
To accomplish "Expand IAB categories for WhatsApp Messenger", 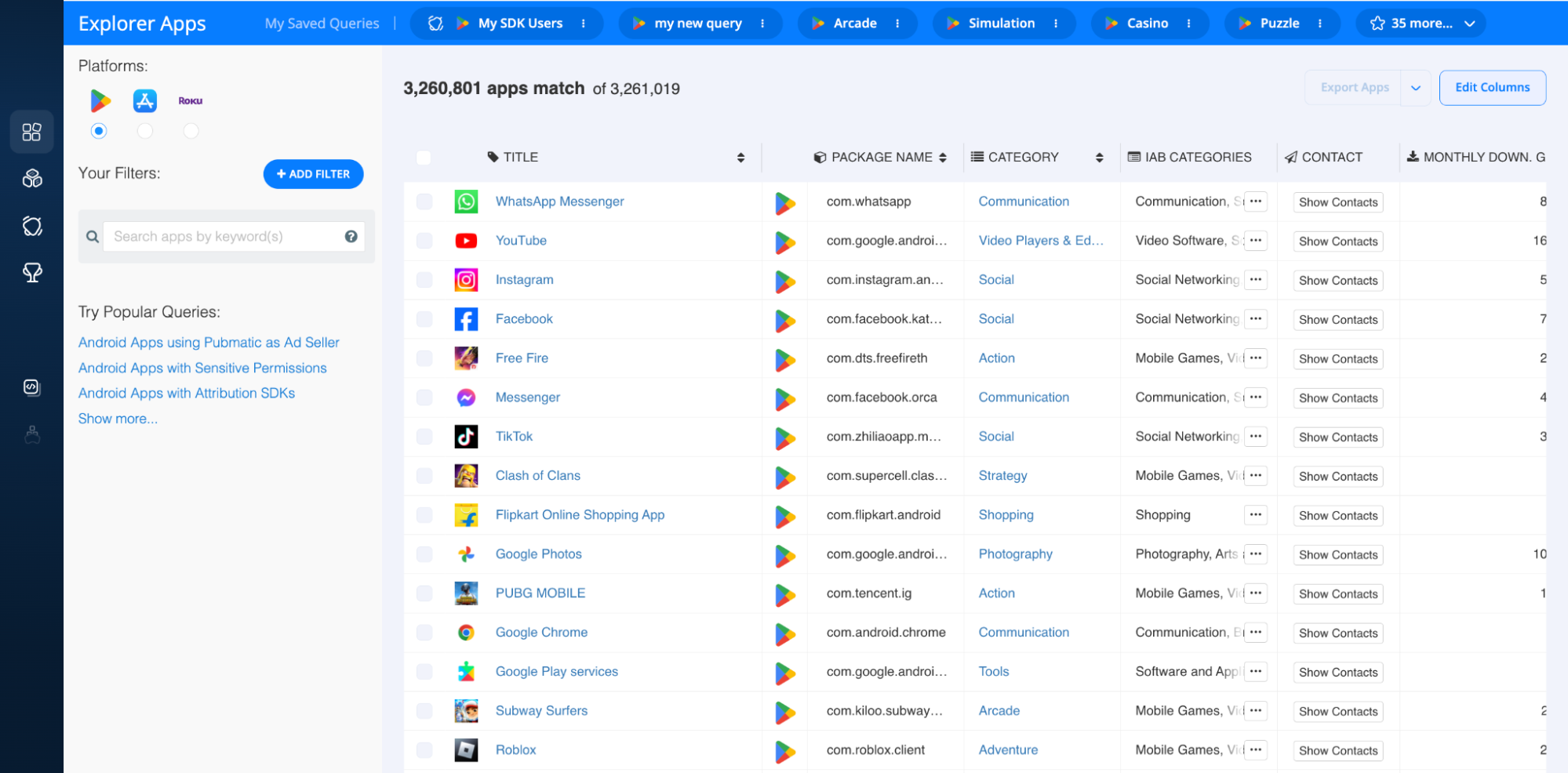I will [x=1256, y=201].
